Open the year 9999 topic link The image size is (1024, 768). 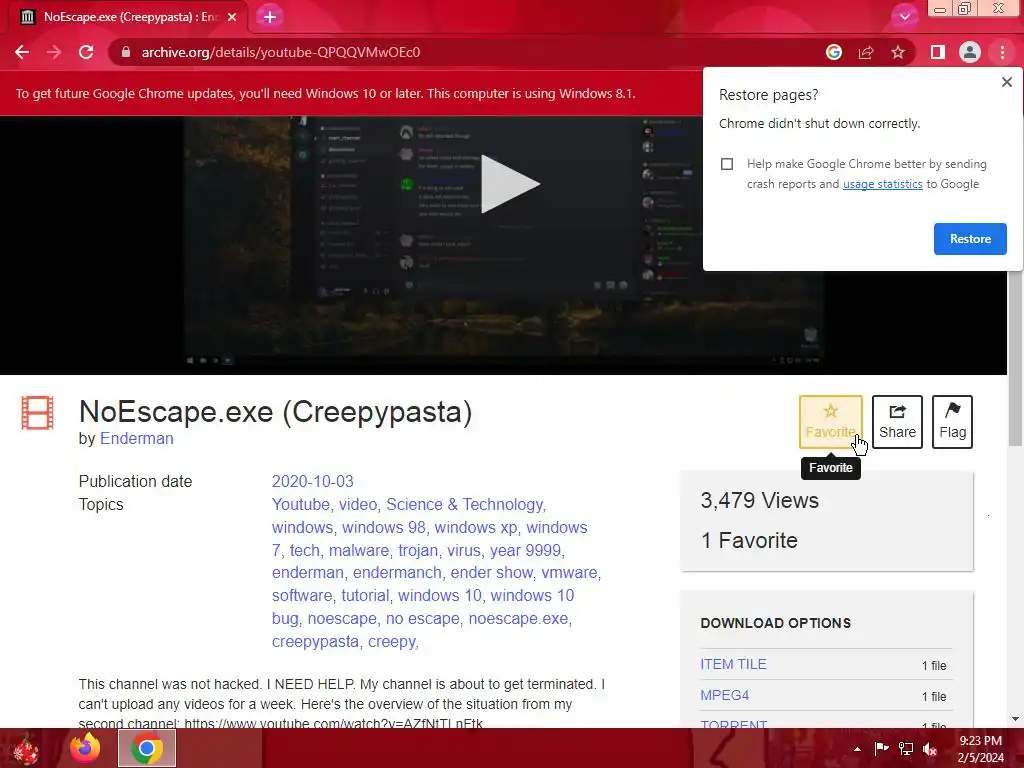(525, 551)
